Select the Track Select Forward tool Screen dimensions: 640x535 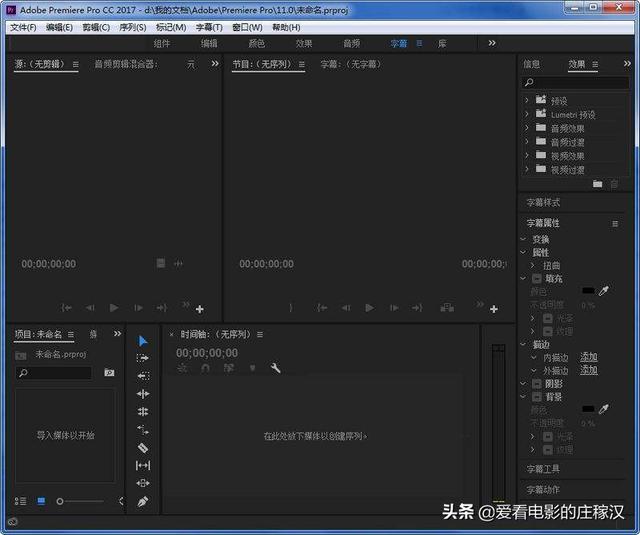[x=143, y=358]
